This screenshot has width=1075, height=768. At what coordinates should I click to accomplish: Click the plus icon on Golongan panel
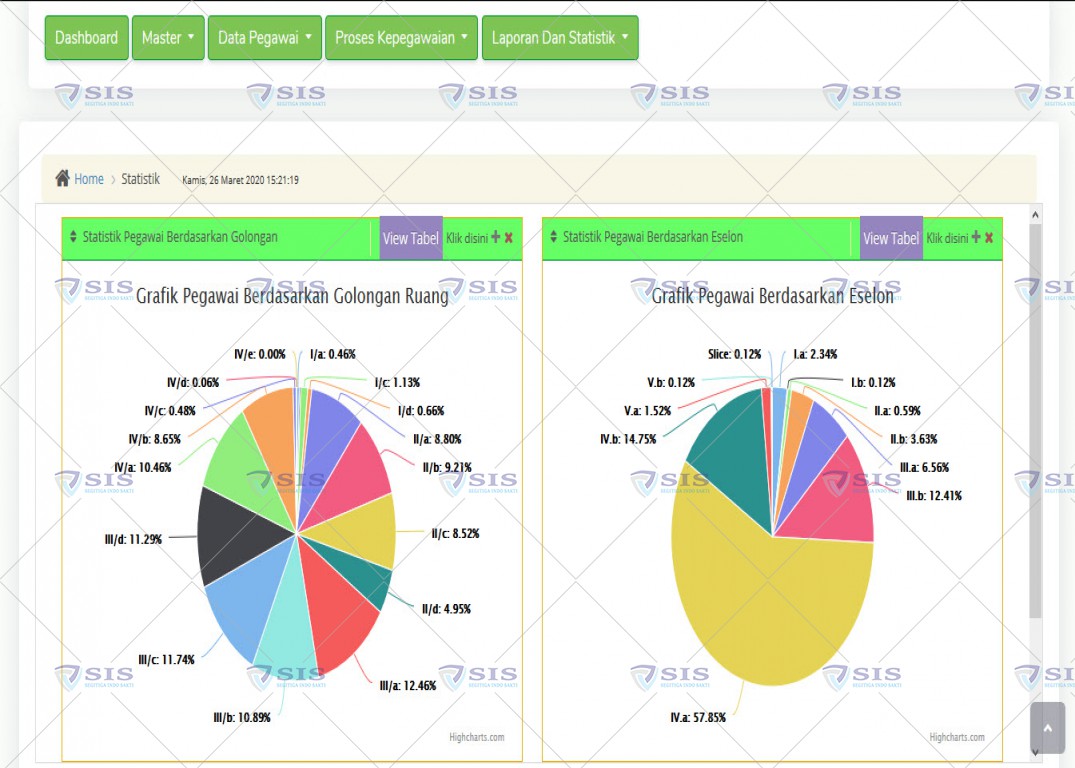coord(496,237)
